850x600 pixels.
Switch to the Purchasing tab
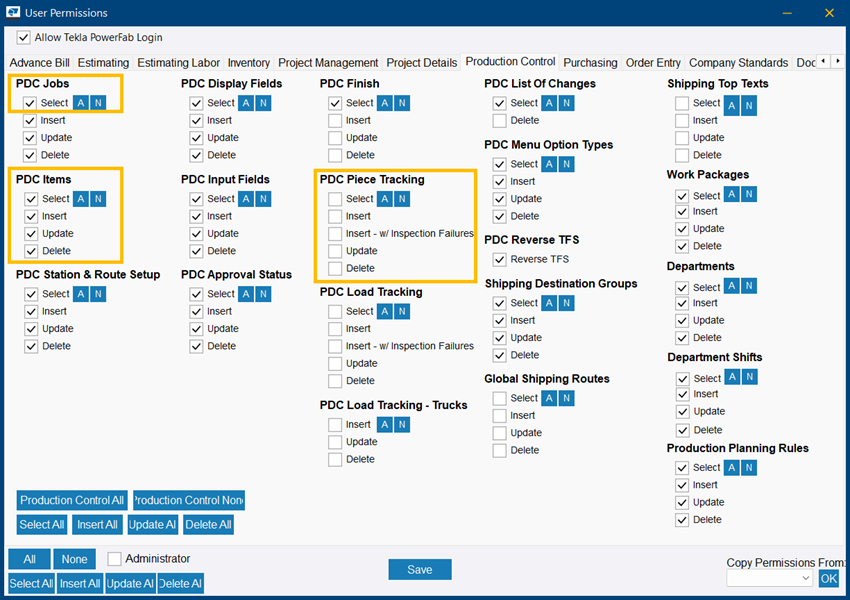point(590,63)
